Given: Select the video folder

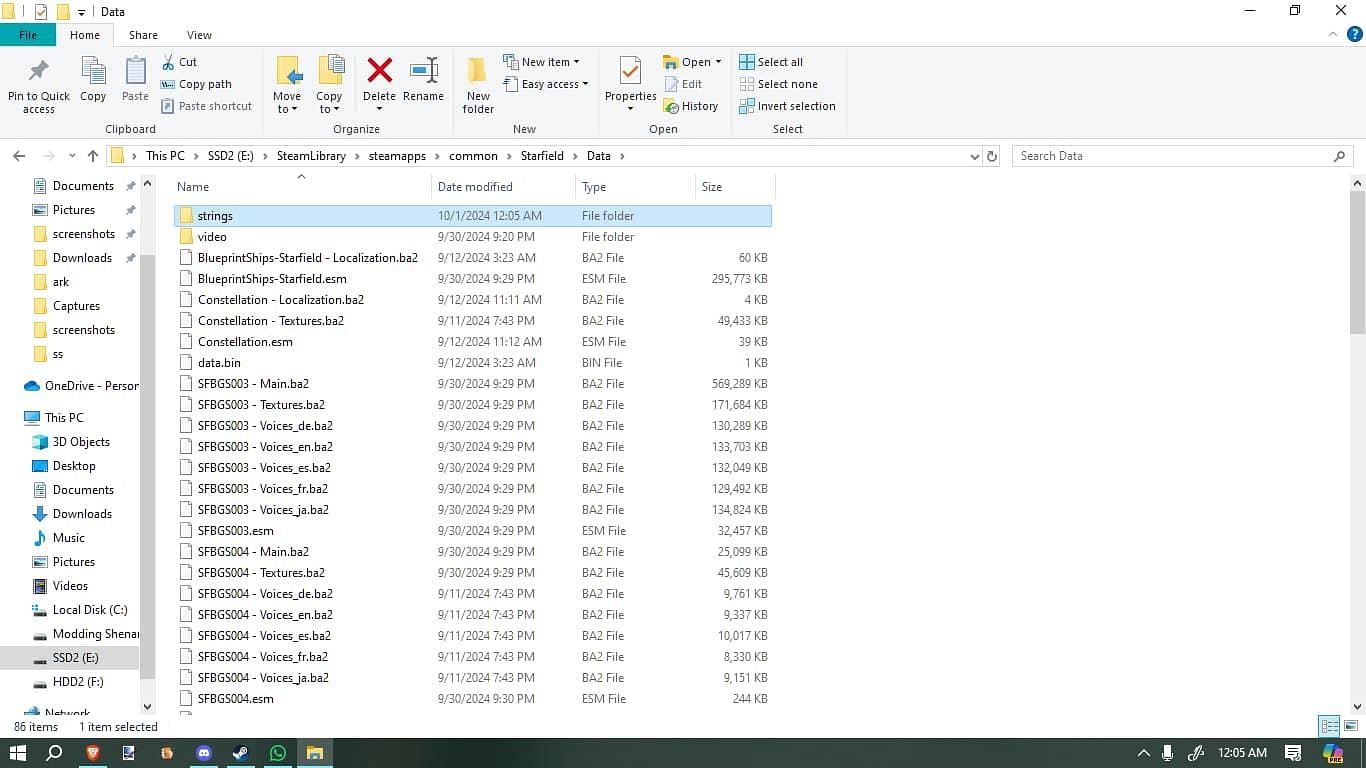Looking at the screenshot, I should pyautogui.click(x=472, y=237).
